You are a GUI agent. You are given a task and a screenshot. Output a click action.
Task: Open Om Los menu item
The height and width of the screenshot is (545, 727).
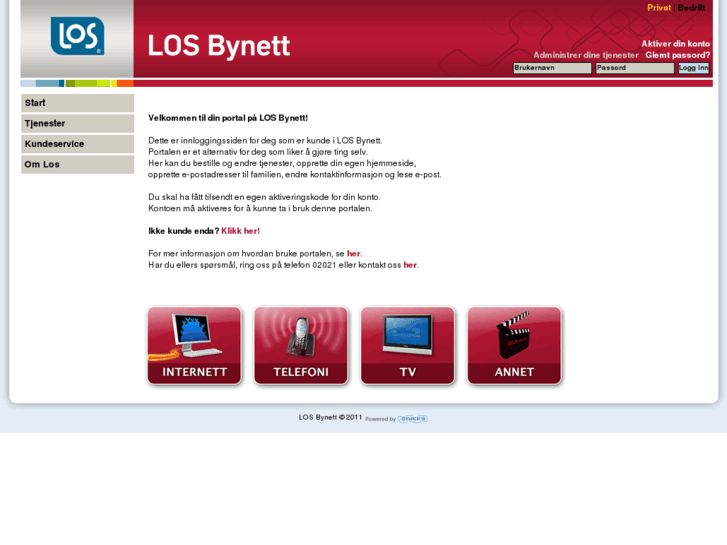(x=77, y=164)
